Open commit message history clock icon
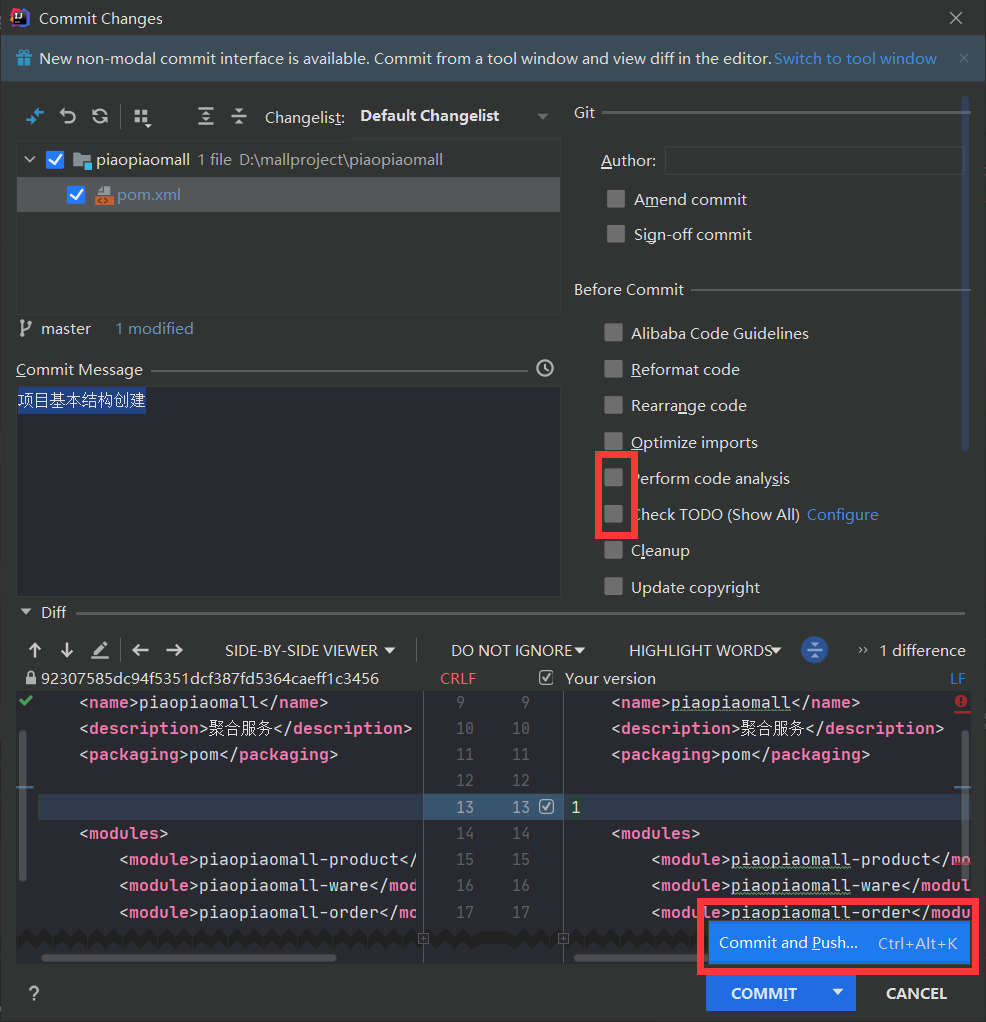 click(545, 369)
